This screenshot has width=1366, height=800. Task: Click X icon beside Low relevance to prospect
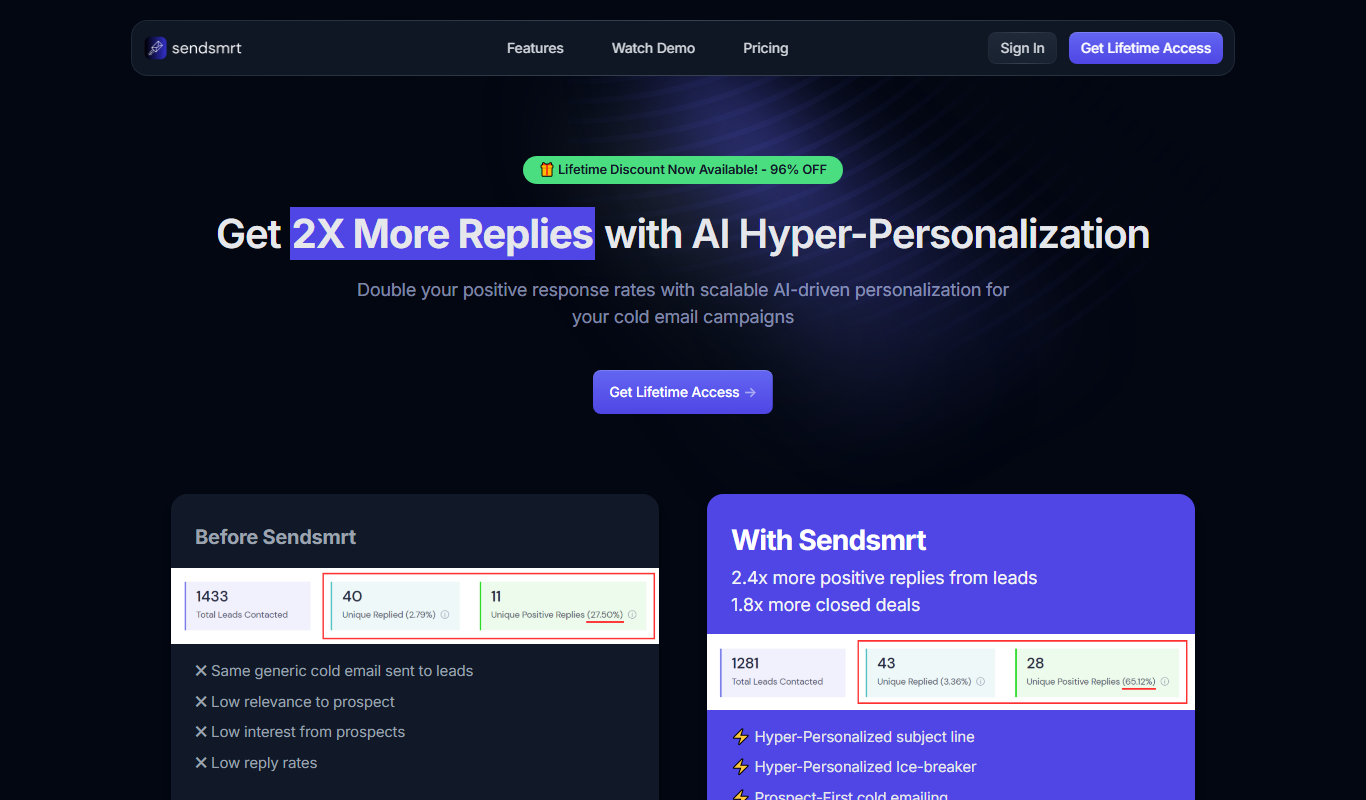click(201, 702)
